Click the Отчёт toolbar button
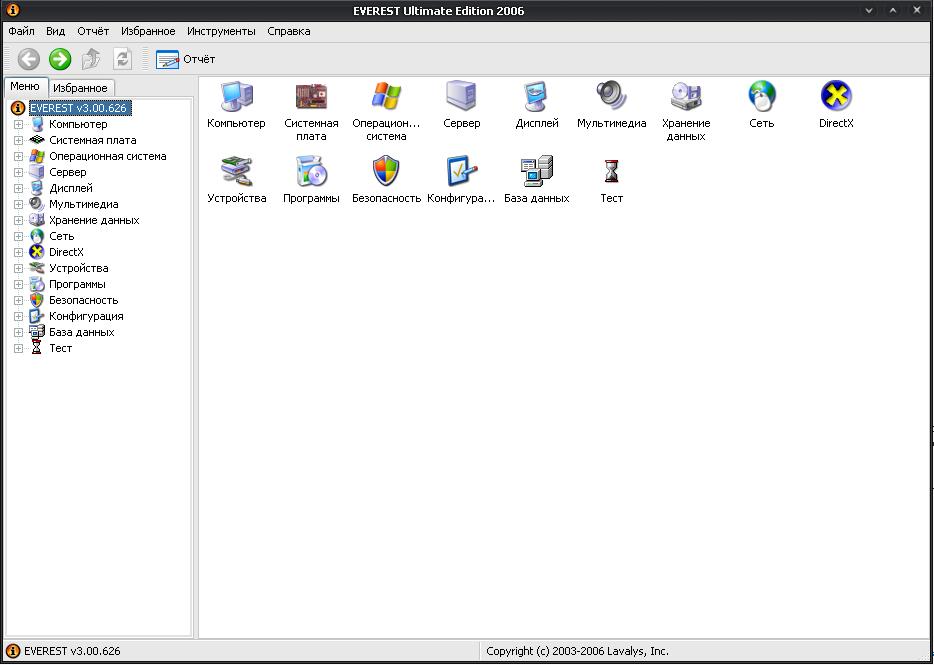Image resolution: width=934 pixels, height=665 pixels. [x=186, y=59]
